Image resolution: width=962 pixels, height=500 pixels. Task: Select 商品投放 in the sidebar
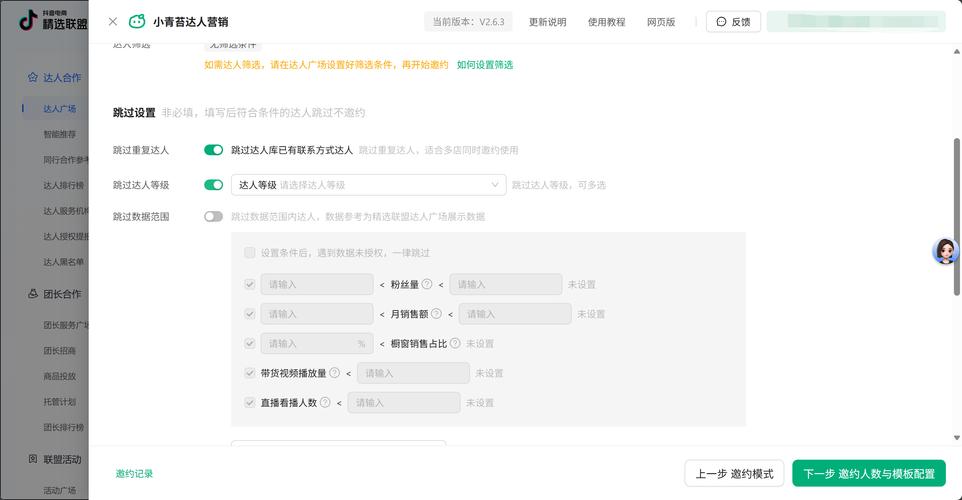tap(60, 376)
